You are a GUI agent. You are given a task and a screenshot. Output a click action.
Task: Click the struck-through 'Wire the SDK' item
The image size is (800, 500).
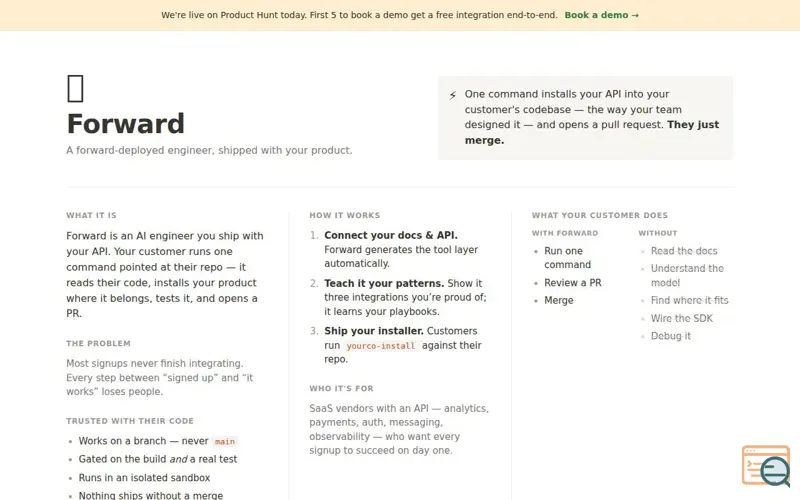tap(682, 318)
